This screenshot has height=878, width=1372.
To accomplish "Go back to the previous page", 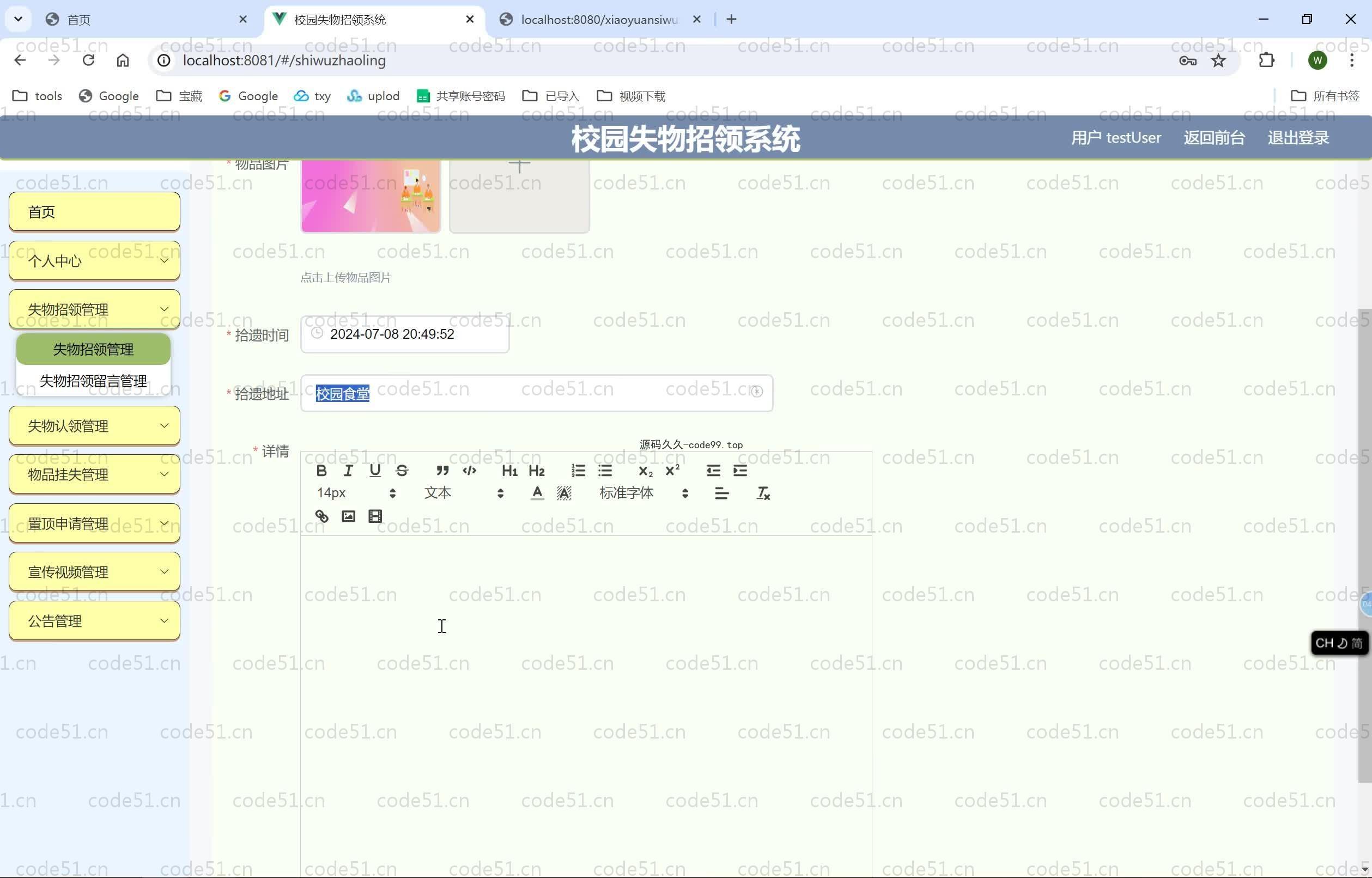I will (20, 60).
